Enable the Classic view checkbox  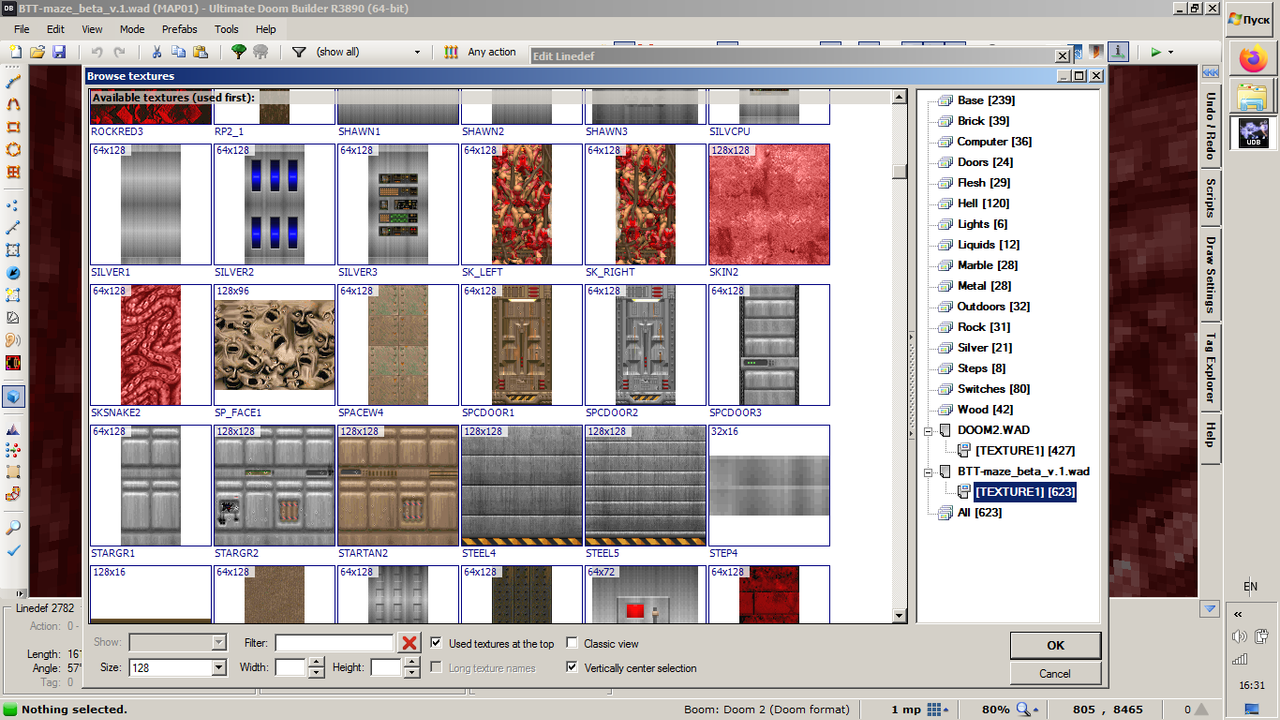[x=572, y=643]
